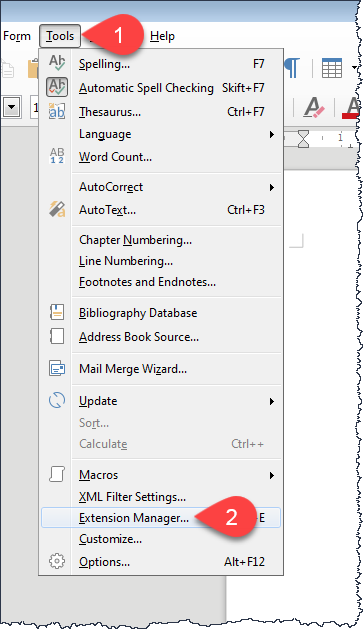Expand the AutoCorrect submenu
Image resolution: width=363 pixels, height=629 pixels.
tap(161, 187)
